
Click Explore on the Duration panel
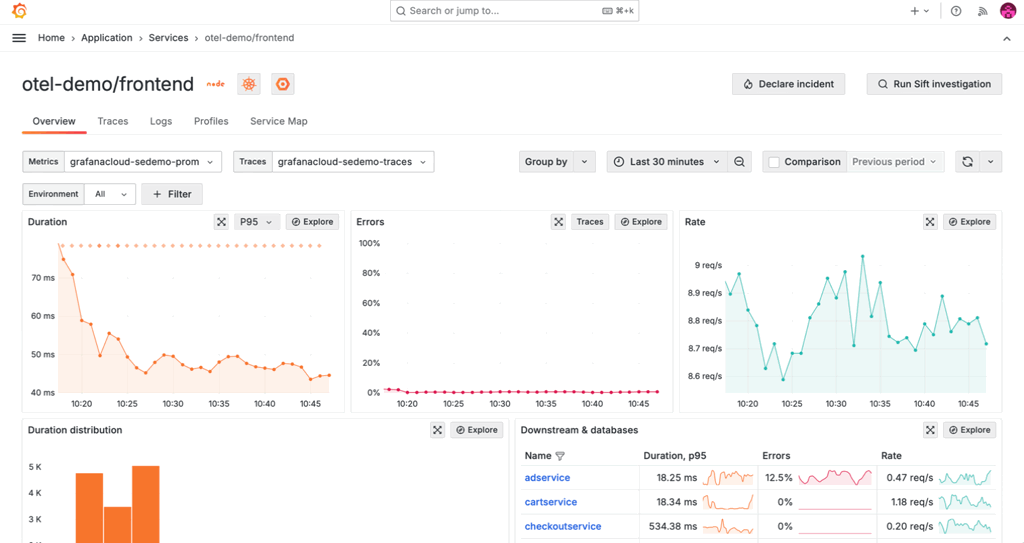click(312, 222)
